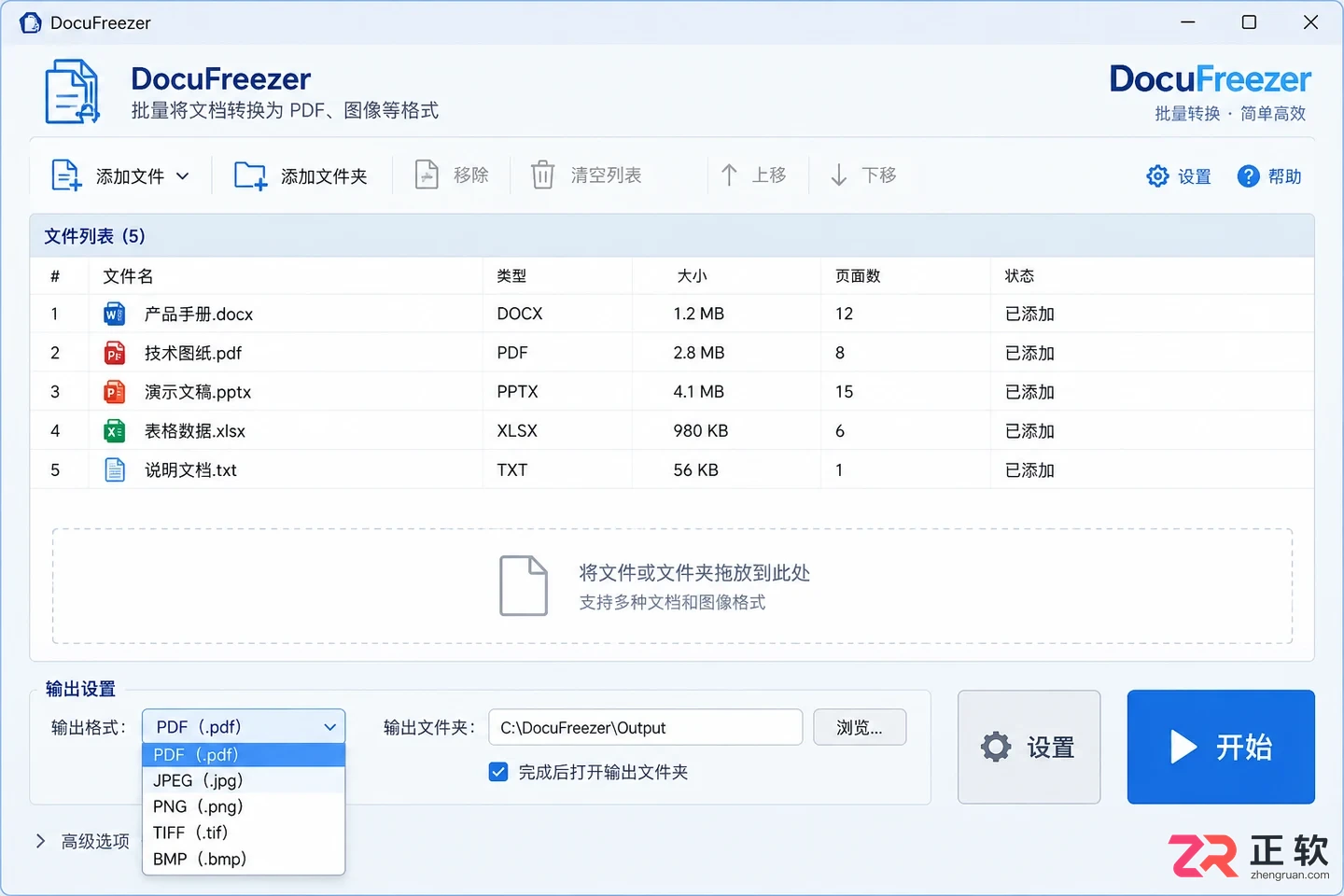
Task: Click the XLSX type cell
Action: tap(517, 431)
